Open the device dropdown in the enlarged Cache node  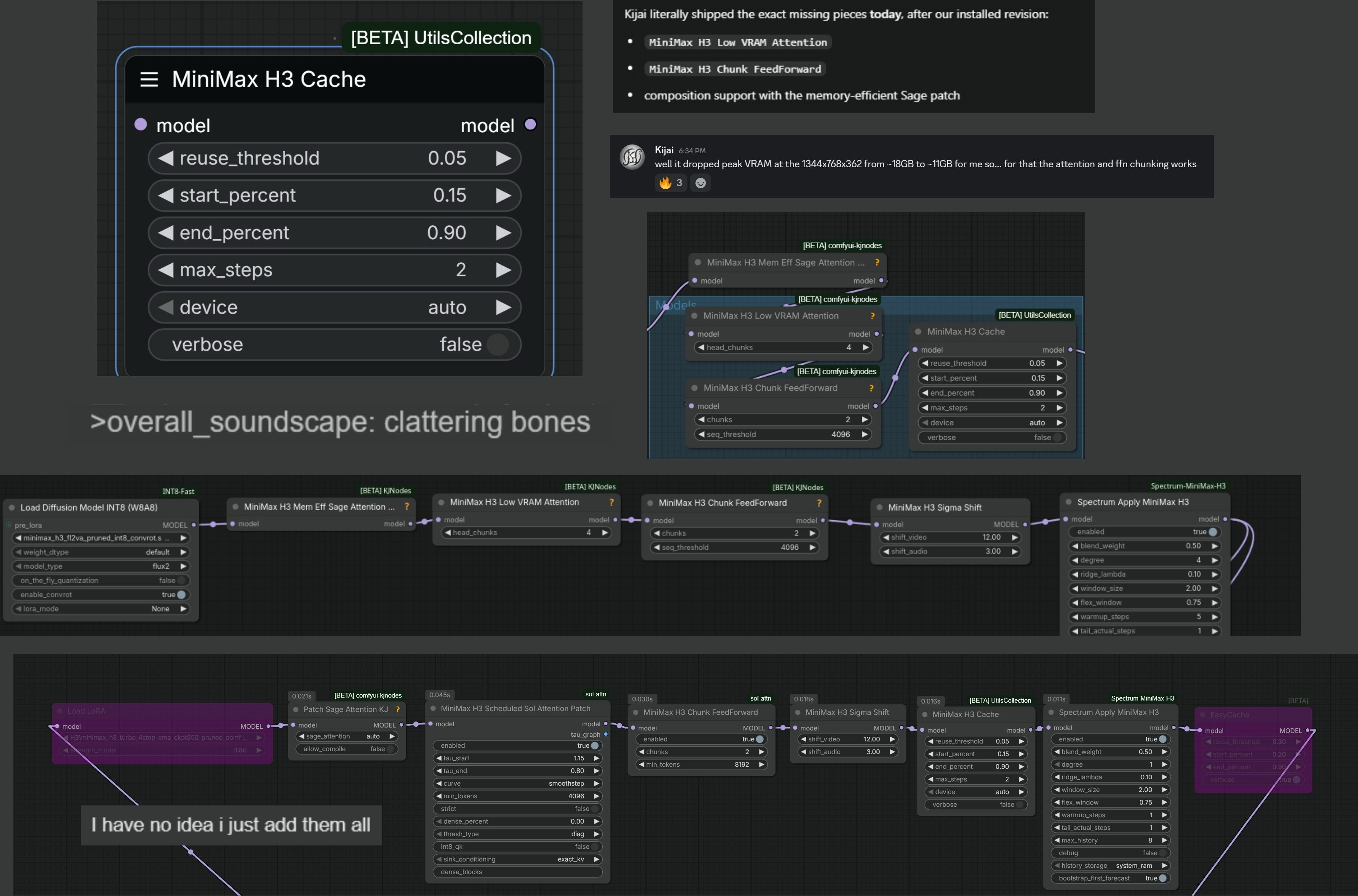coord(334,308)
